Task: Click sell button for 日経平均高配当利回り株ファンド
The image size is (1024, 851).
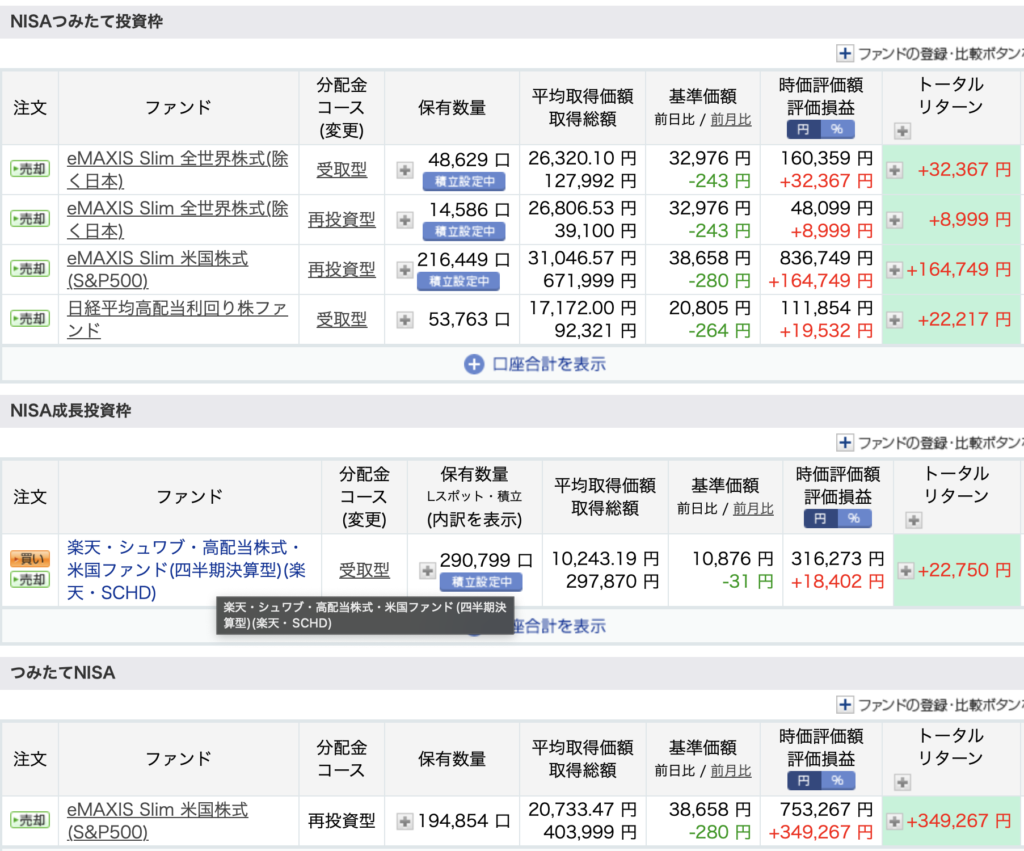Action: (x=30, y=319)
